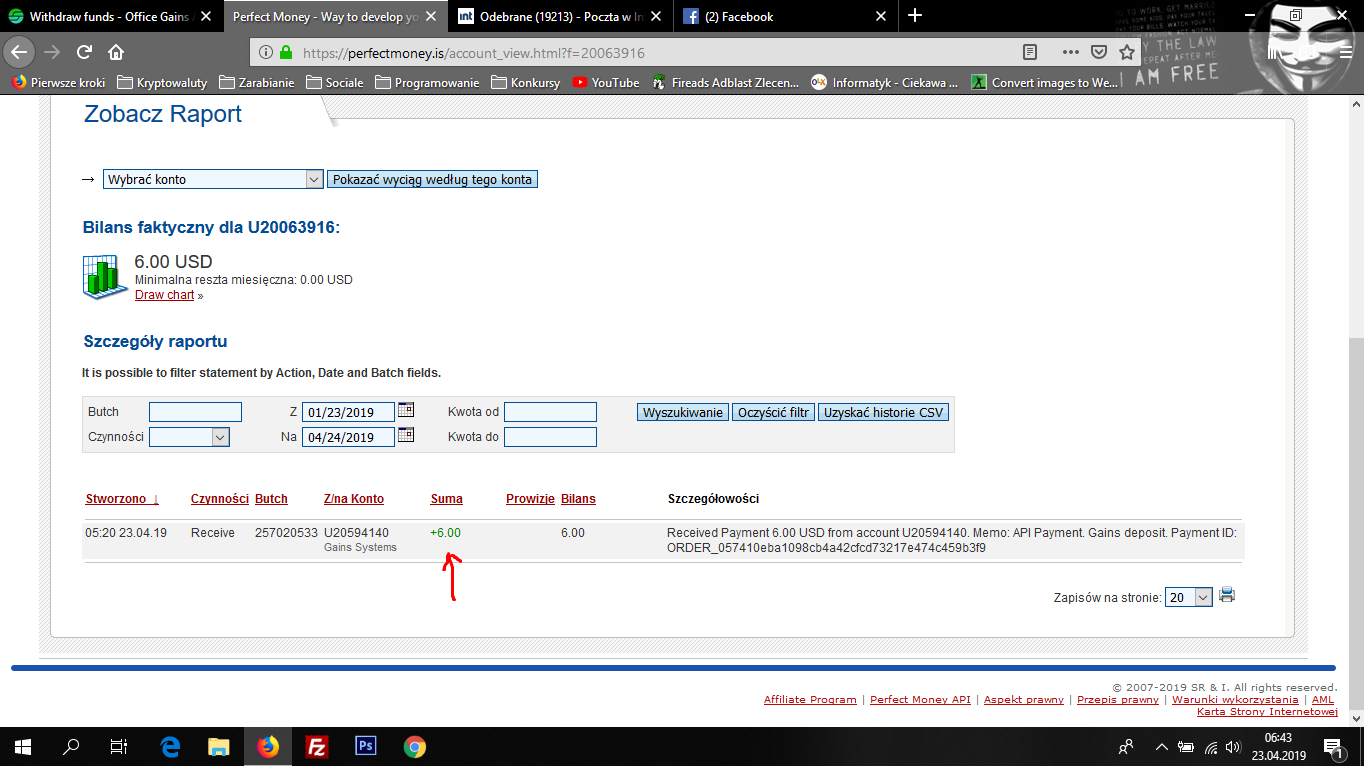This screenshot has width=1364, height=766.
Task: Click the Kwota od amount field
Action: 550,412
